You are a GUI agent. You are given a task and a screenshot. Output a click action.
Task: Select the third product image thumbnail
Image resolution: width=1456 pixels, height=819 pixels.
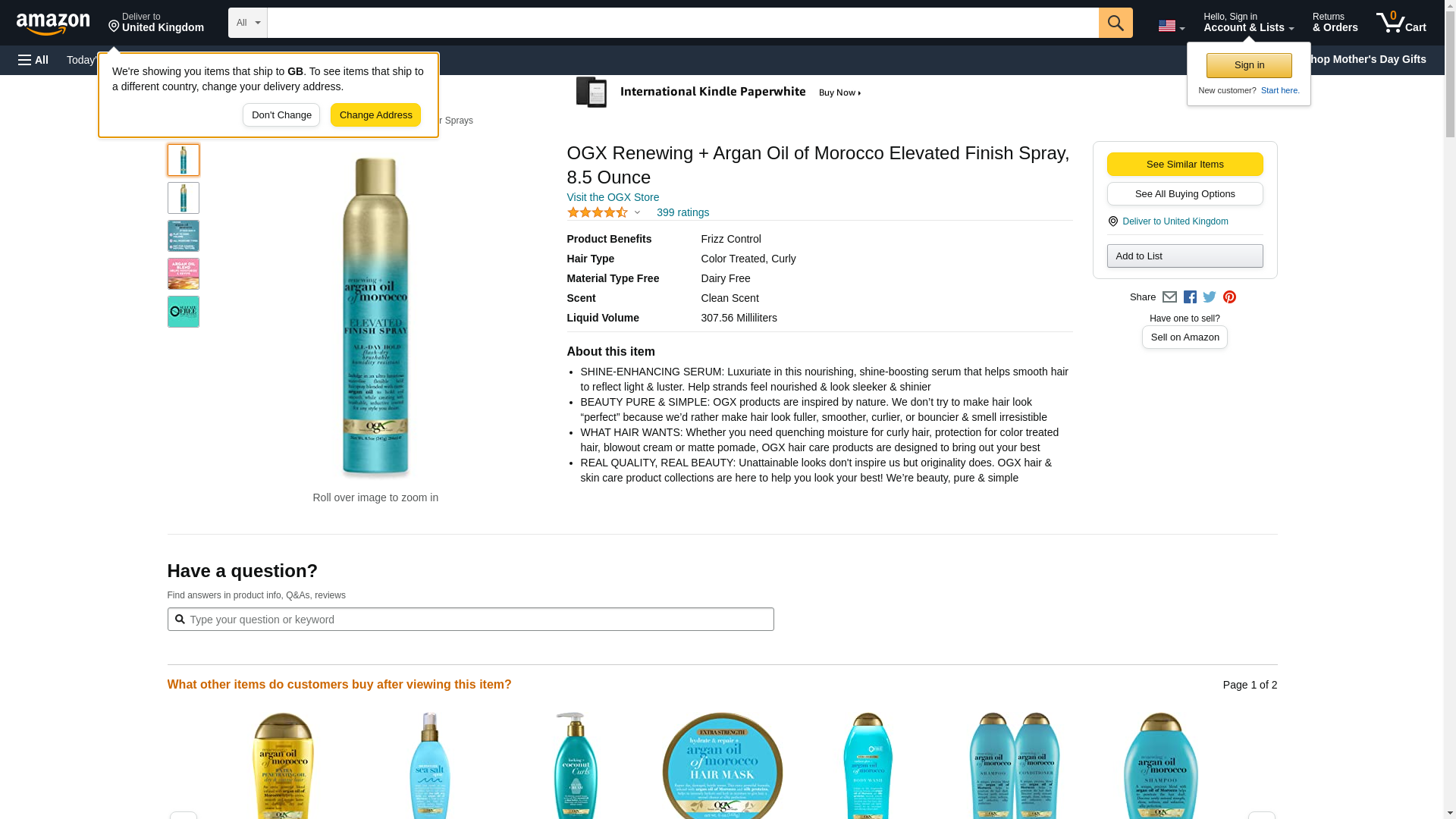point(184,236)
